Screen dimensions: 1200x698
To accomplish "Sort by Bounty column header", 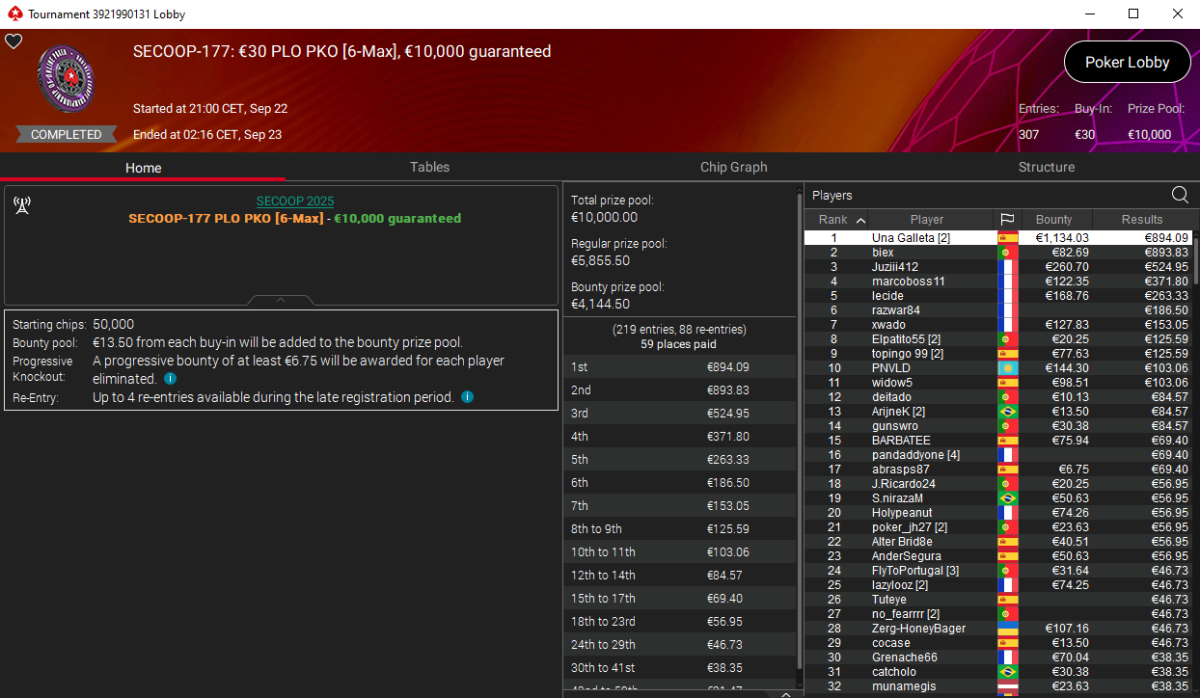I will tap(1054, 219).
